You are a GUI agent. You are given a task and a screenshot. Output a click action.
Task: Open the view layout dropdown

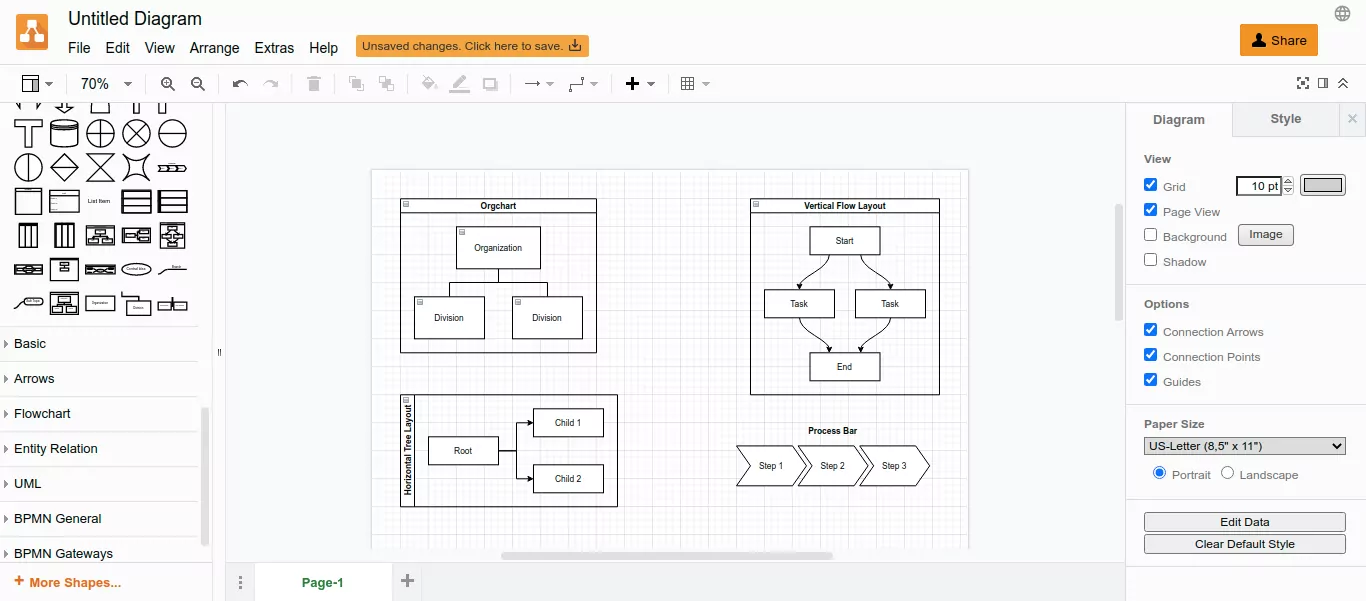37,85
